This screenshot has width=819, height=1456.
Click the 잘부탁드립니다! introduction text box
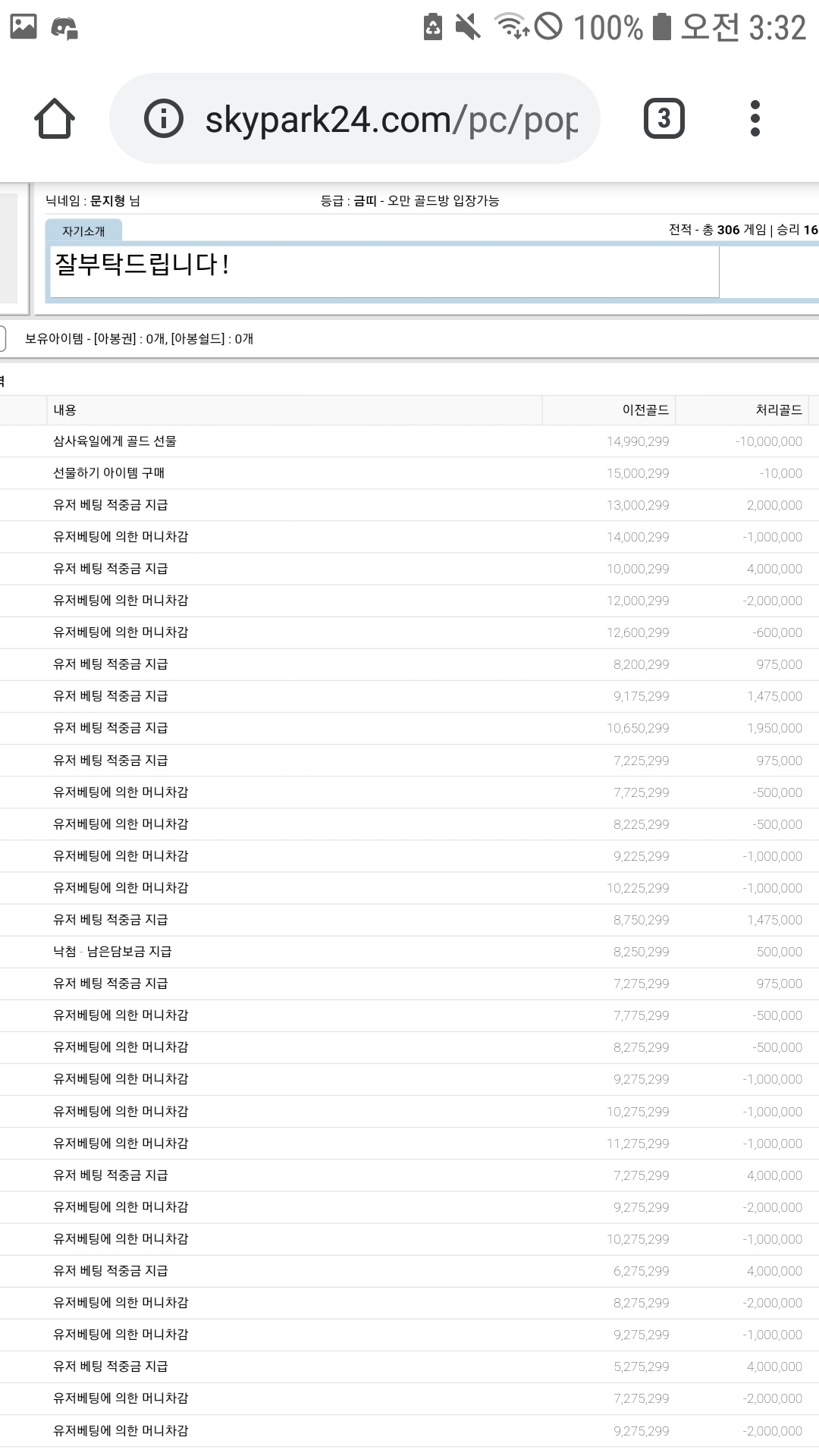(384, 271)
